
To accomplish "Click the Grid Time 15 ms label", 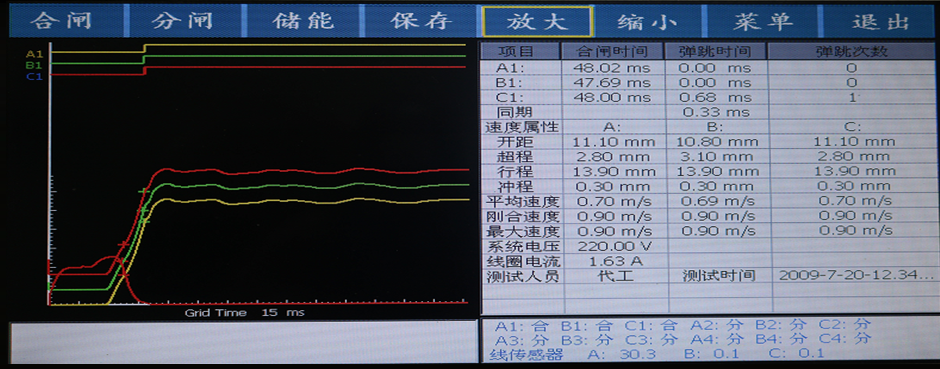I will 244,313.
